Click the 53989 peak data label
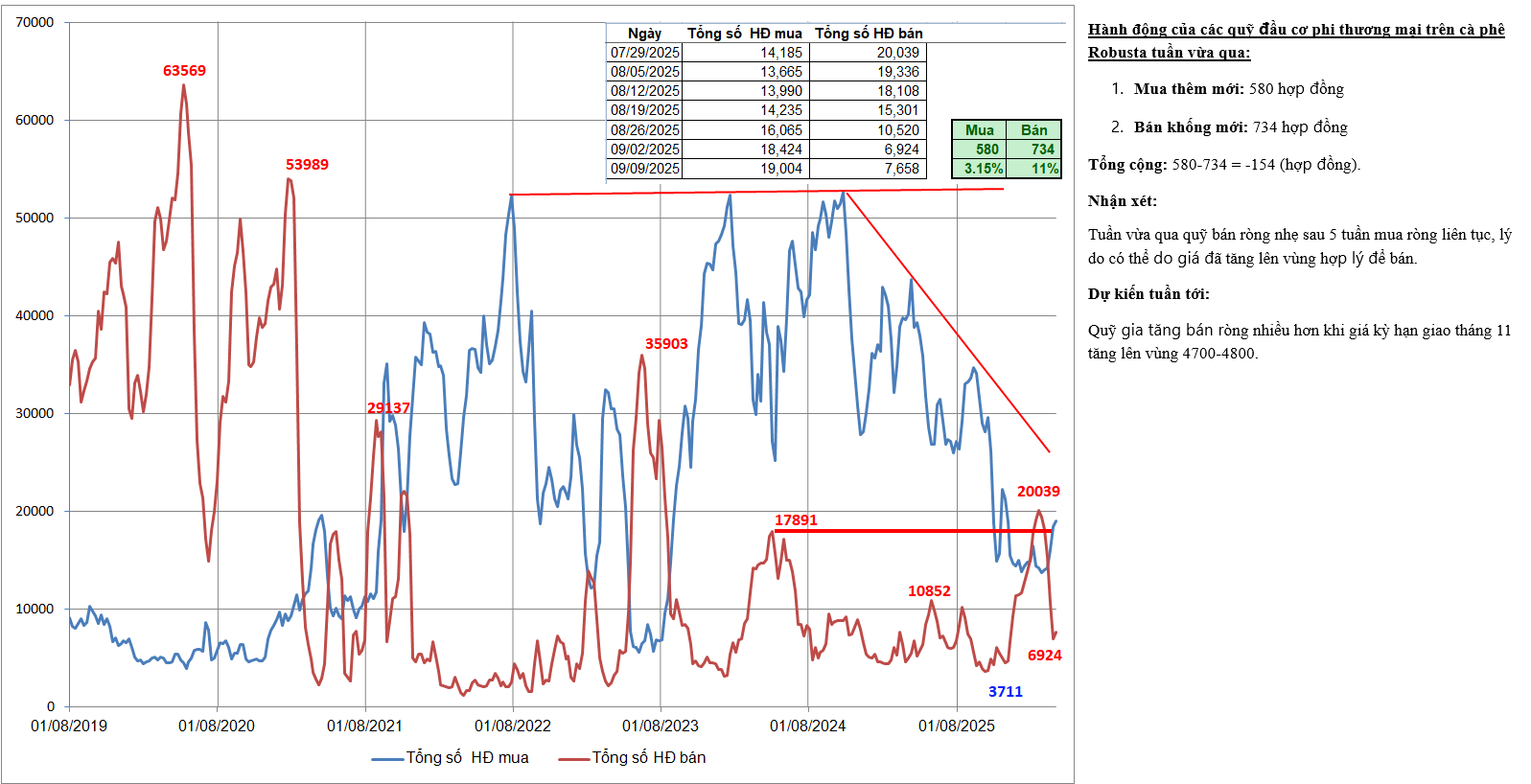Image resolution: width=1531 pixels, height=784 pixels. point(307,165)
